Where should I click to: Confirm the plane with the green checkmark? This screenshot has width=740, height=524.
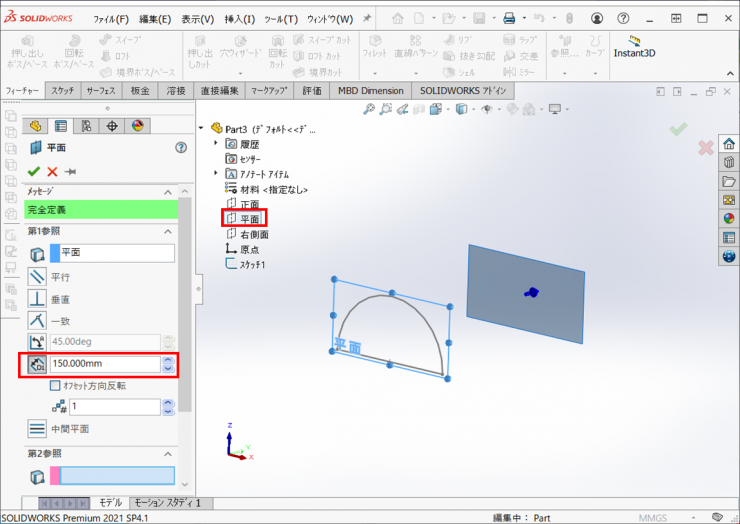[x=34, y=171]
